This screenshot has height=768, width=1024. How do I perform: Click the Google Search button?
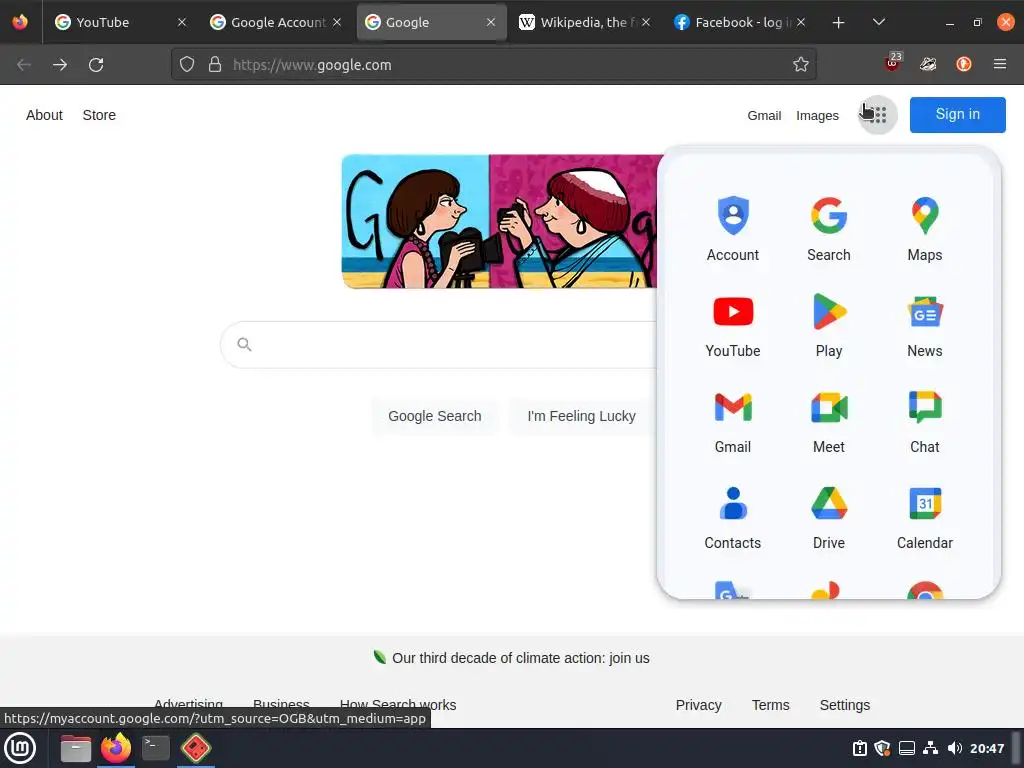point(434,416)
